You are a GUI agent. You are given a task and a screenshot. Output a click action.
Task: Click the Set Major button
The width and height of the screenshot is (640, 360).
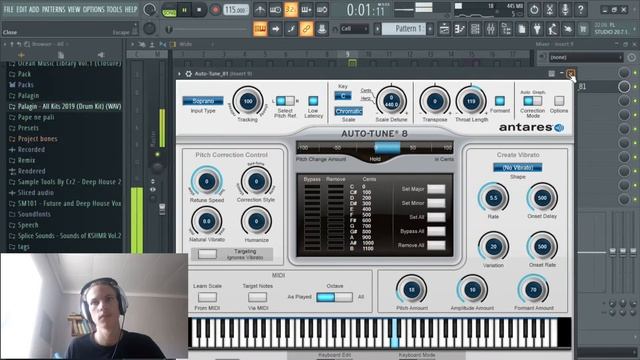(x=436, y=189)
